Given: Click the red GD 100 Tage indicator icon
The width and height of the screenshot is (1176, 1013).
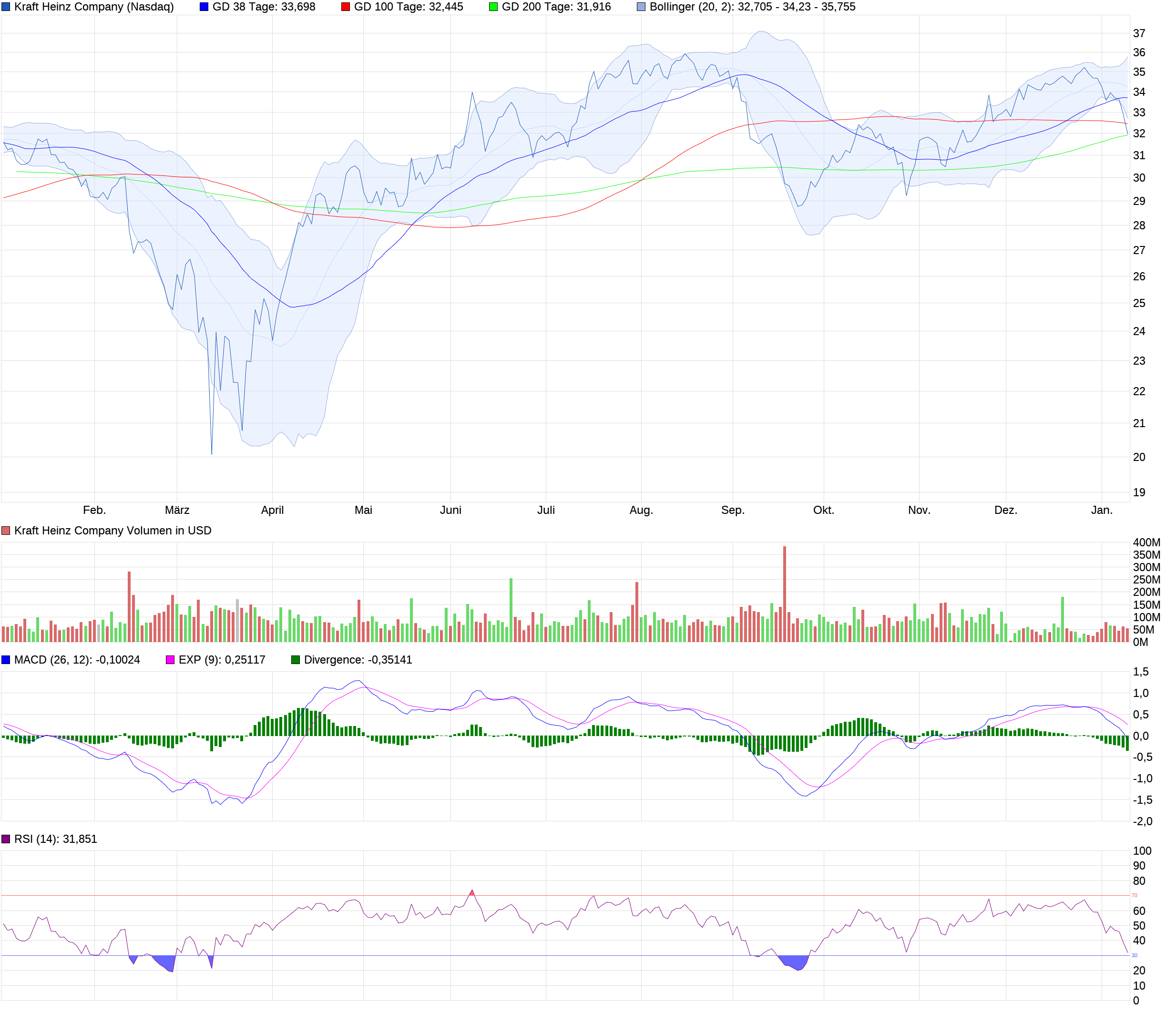Looking at the screenshot, I should 345,7.
